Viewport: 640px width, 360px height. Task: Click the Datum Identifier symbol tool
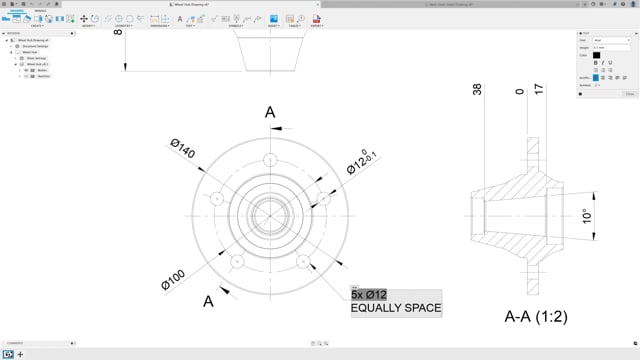pos(236,19)
